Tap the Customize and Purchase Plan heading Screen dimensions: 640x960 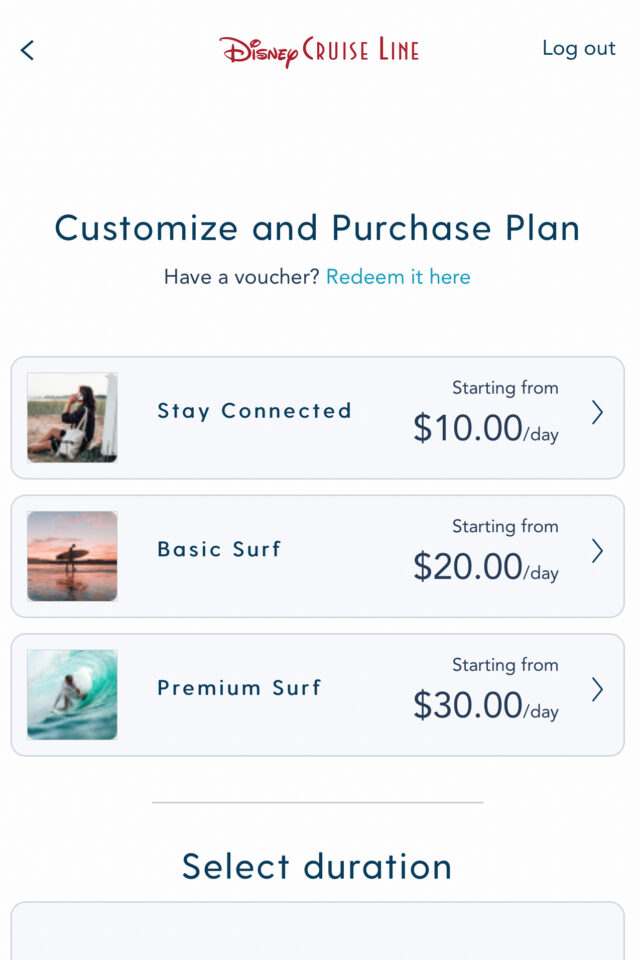coord(317,229)
